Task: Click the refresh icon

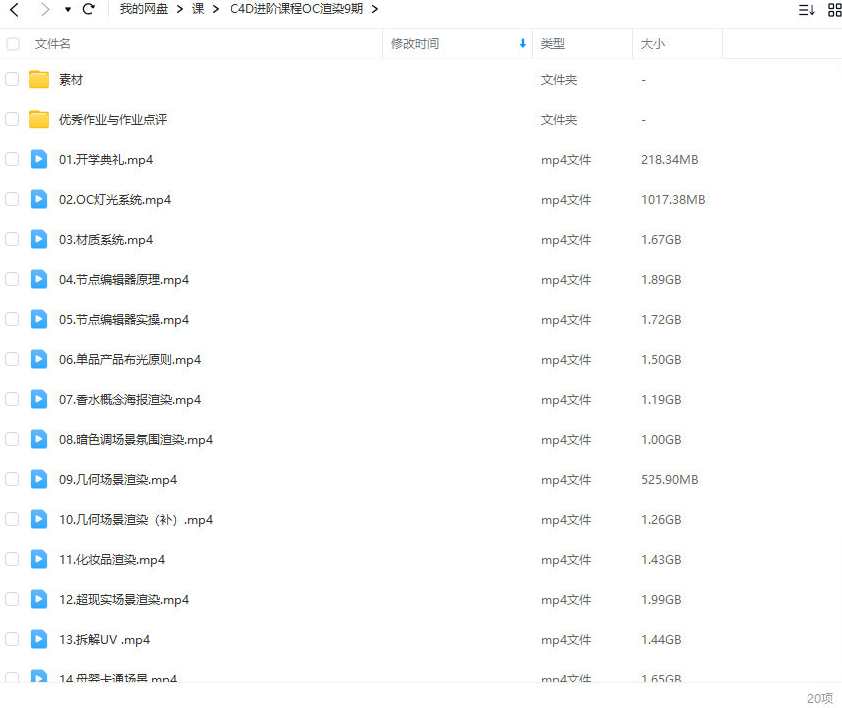Action: tap(88, 9)
